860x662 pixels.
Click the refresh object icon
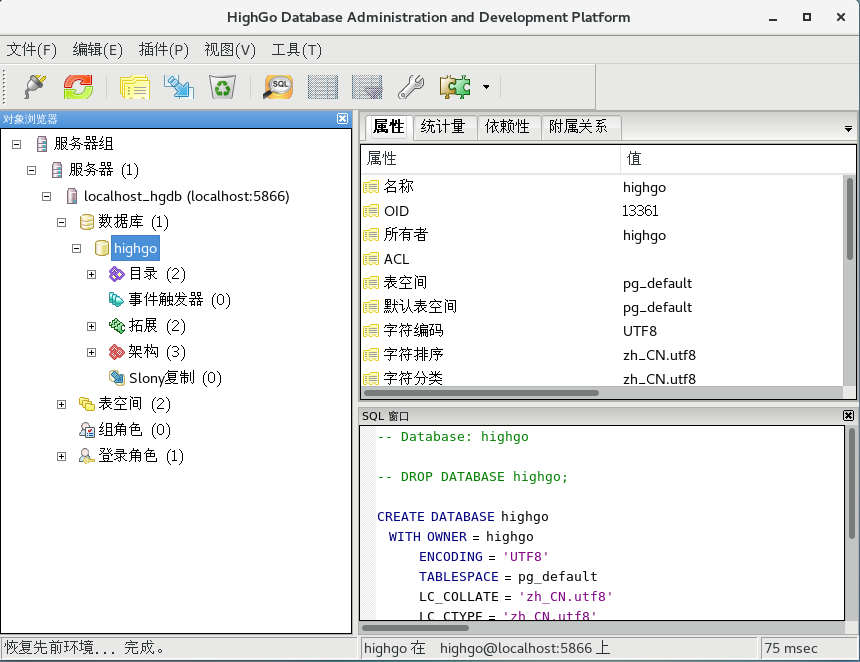coord(78,87)
